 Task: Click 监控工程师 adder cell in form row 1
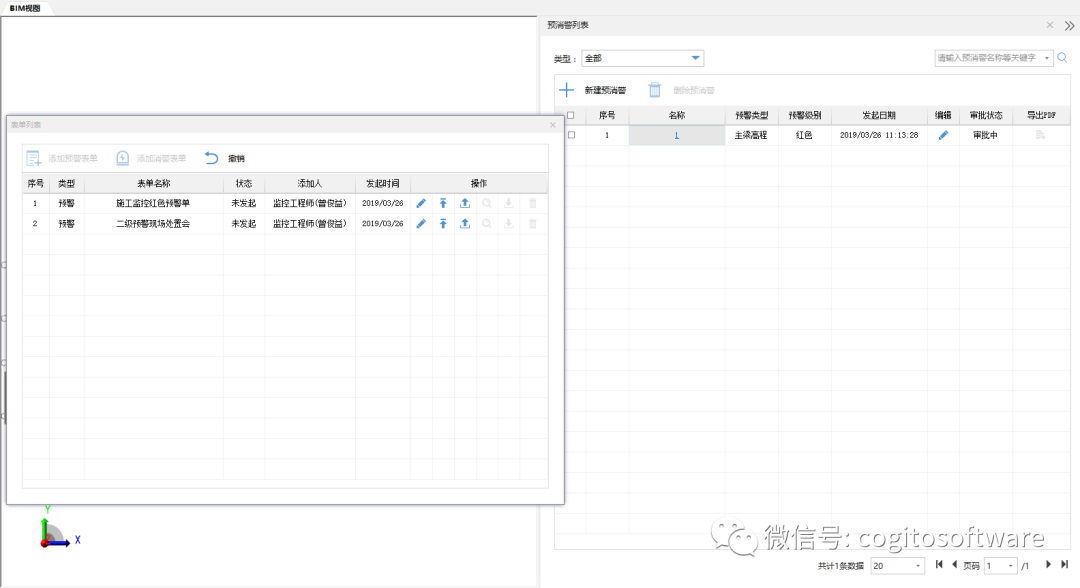(x=310, y=203)
